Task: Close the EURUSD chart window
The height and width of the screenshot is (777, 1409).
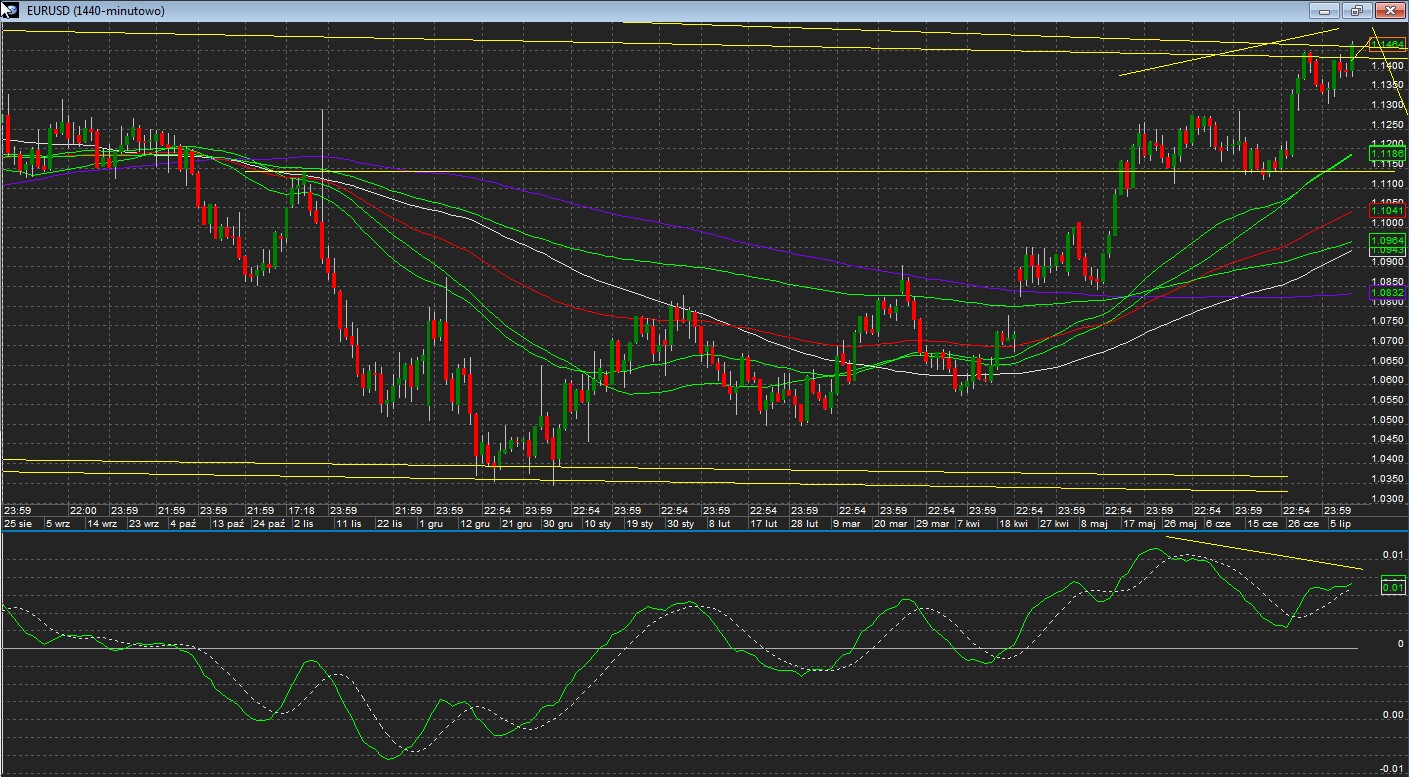Action: pyautogui.click(x=1390, y=10)
